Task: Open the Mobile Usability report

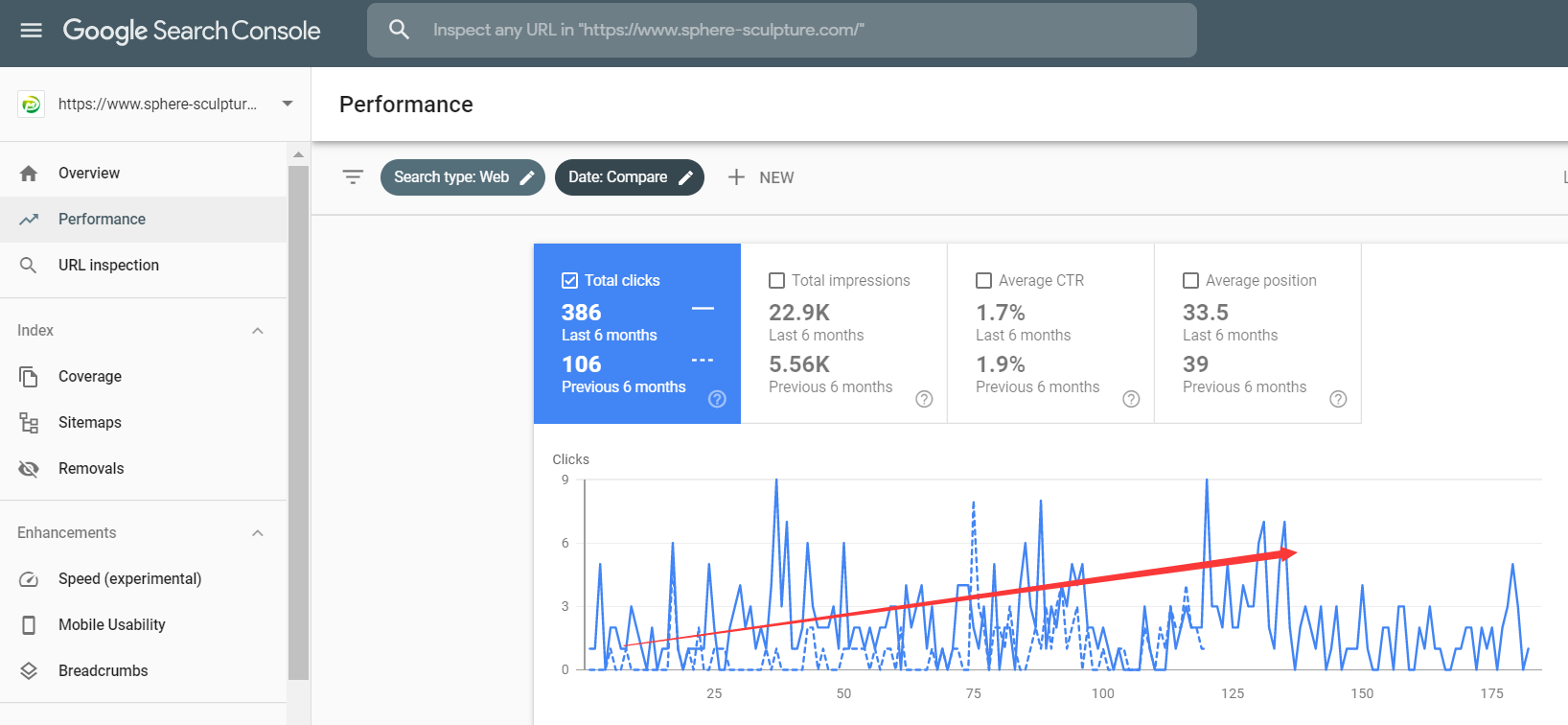Action: pos(144,625)
